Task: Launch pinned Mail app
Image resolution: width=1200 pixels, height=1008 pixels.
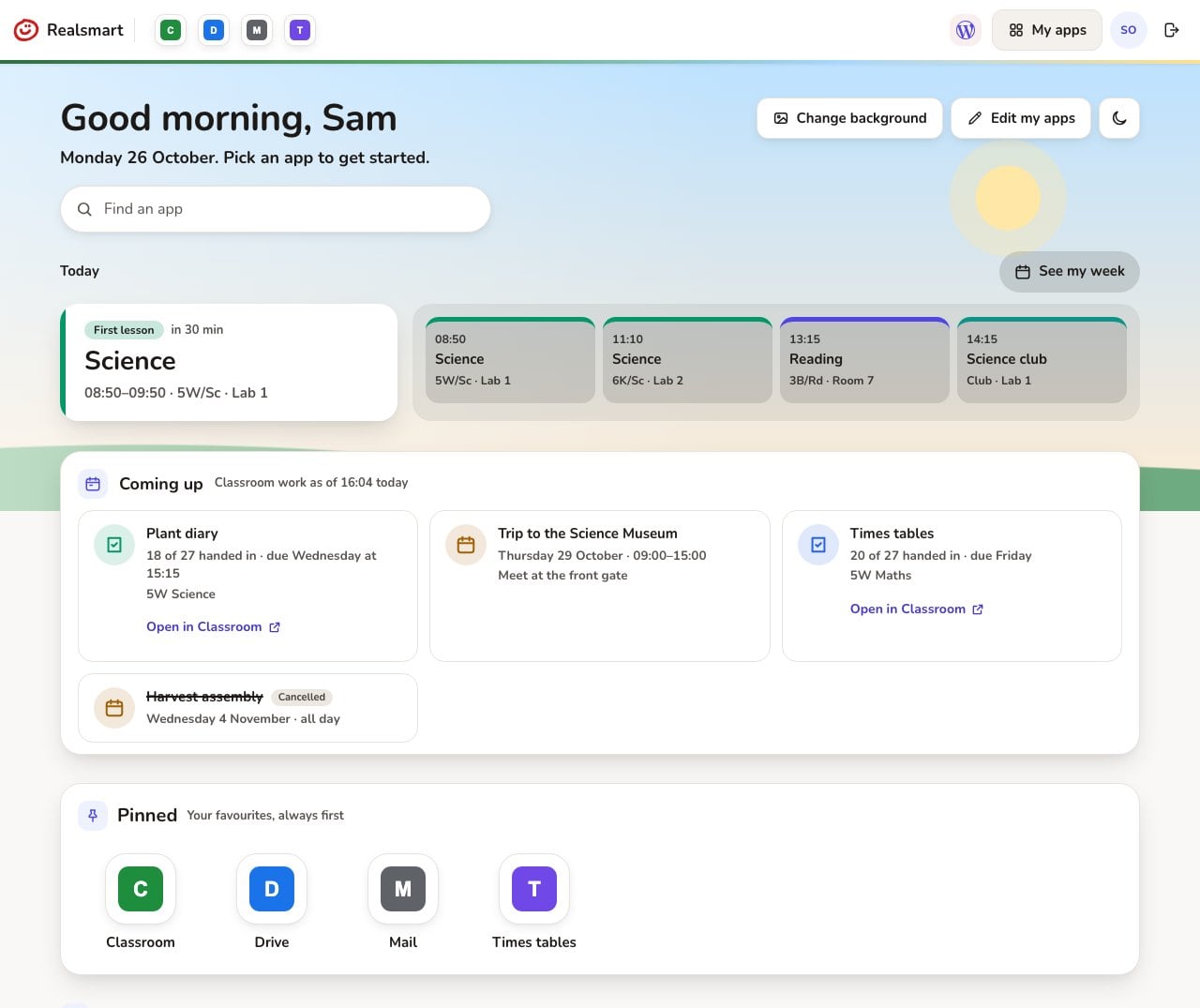Action: tap(403, 902)
